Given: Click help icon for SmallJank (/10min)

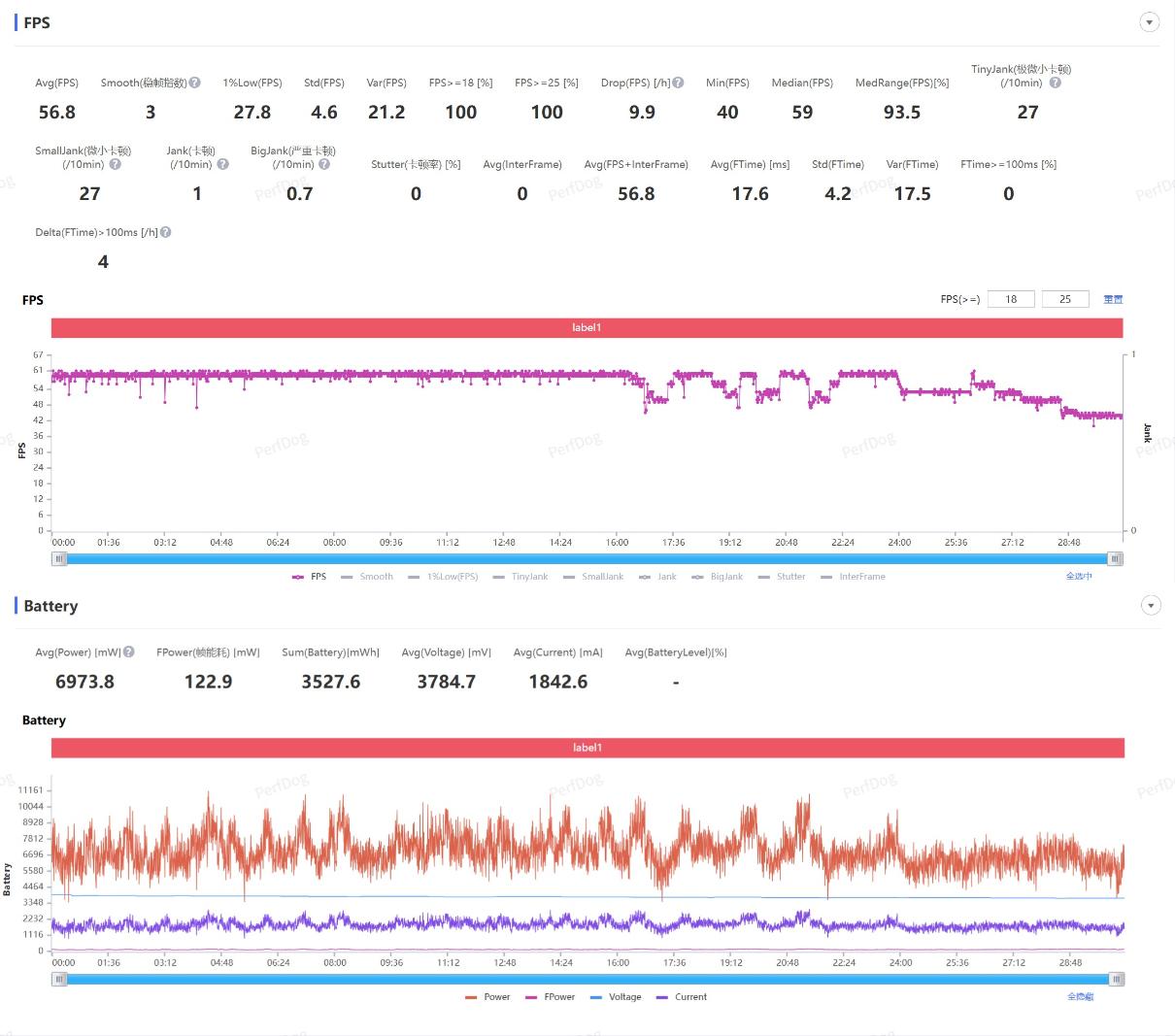Looking at the screenshot, I should click(115, 164).
